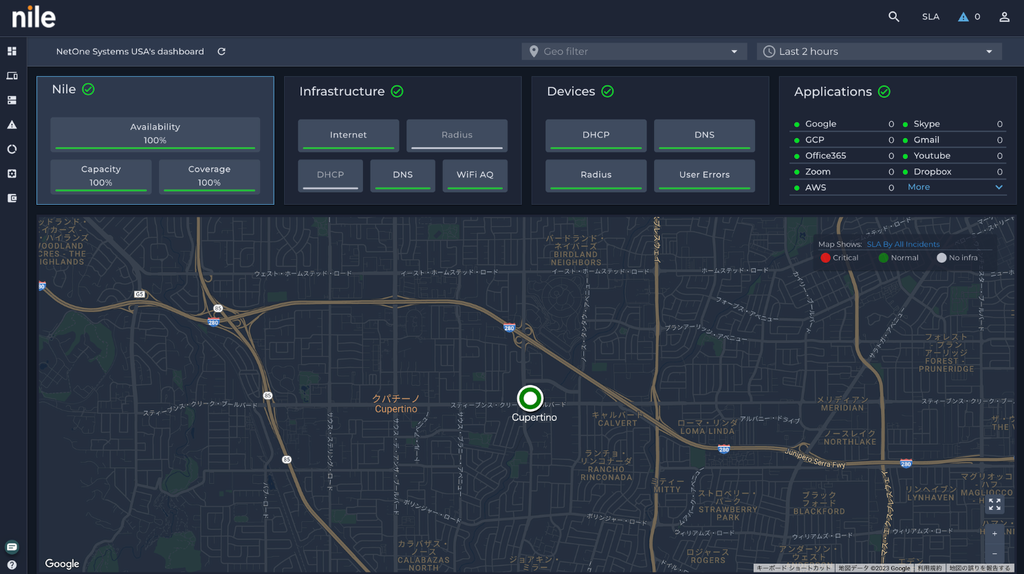Open the help question mark icon
Viewport: 1024px width, 574px height.
tap(12, 565)
